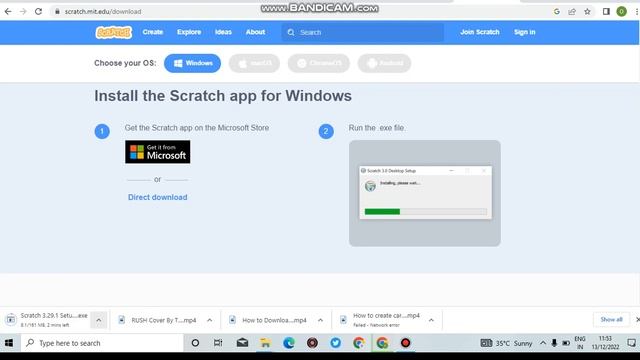
Task: Focus the Scratch search field
Action: pyautogui.click(x=362, y=32)
